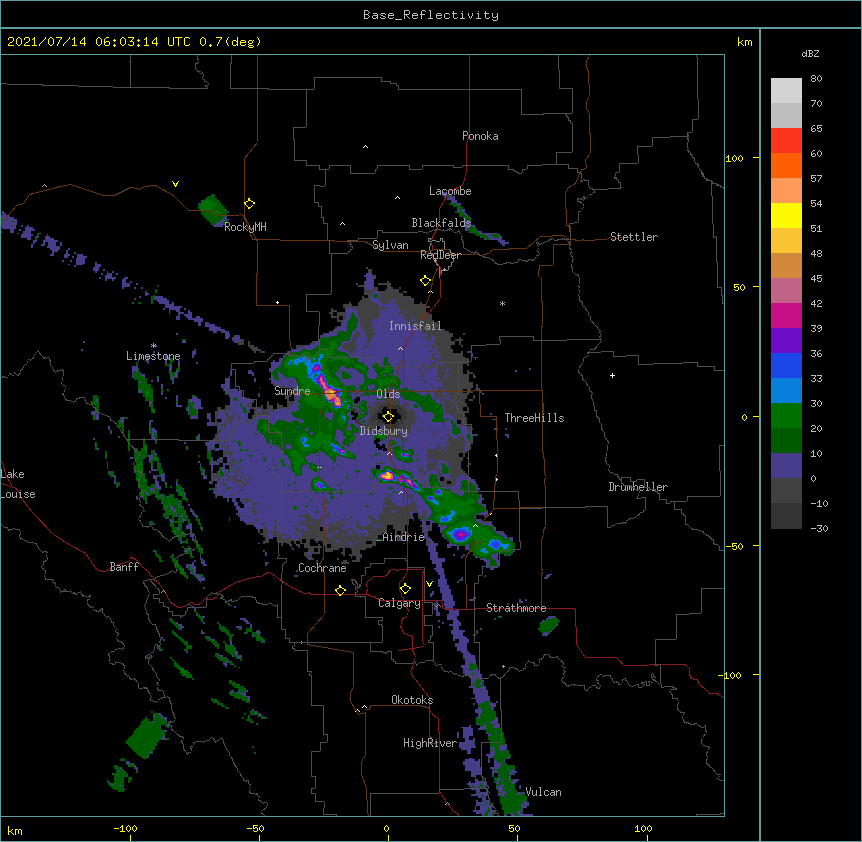Click the Drumheller city label

click(638, 487)
